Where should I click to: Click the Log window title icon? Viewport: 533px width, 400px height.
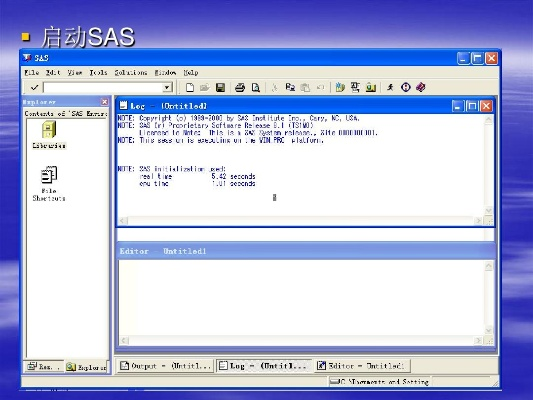[123, 106]
